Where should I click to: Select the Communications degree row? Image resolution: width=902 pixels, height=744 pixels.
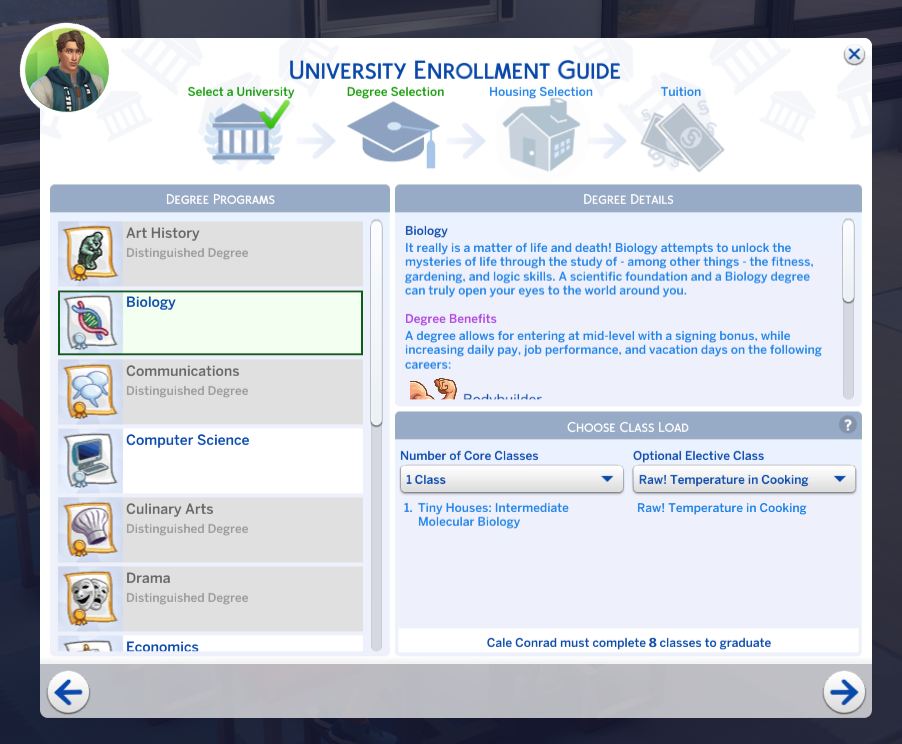tap(211, 391)
